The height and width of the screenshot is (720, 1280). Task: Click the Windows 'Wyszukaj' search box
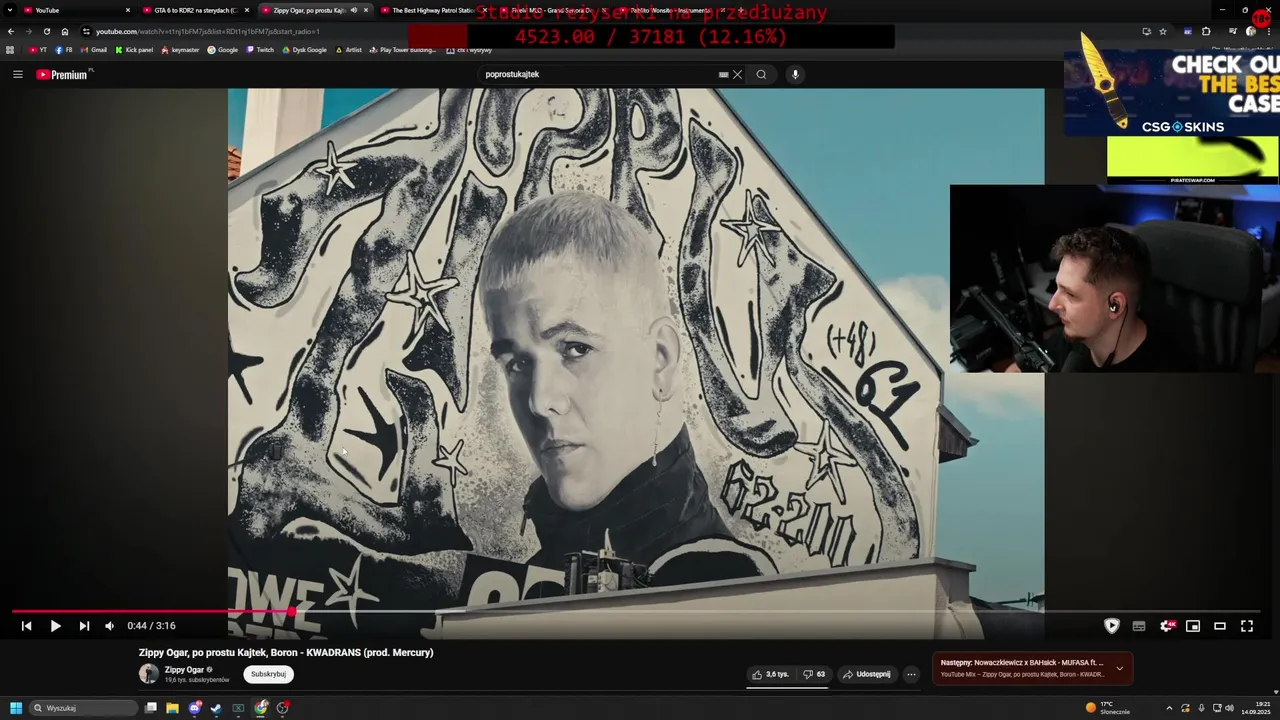84,708
